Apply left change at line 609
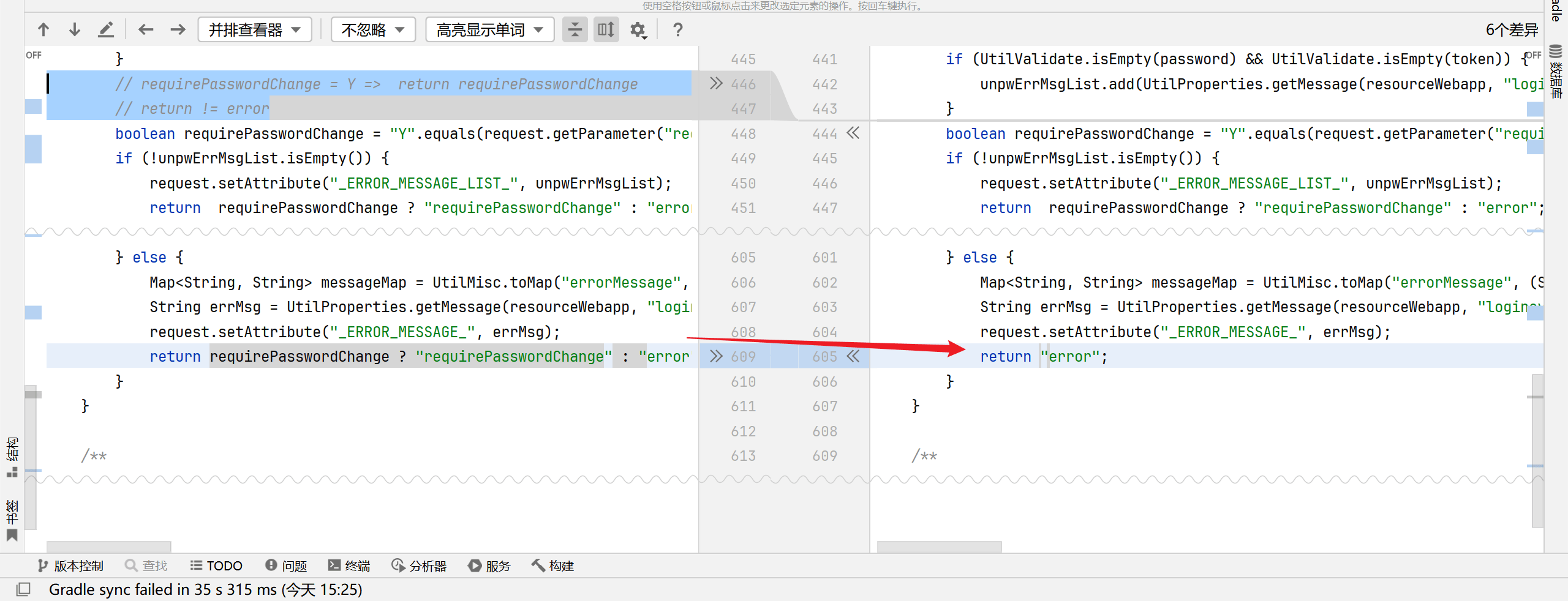 pos(716,356)
